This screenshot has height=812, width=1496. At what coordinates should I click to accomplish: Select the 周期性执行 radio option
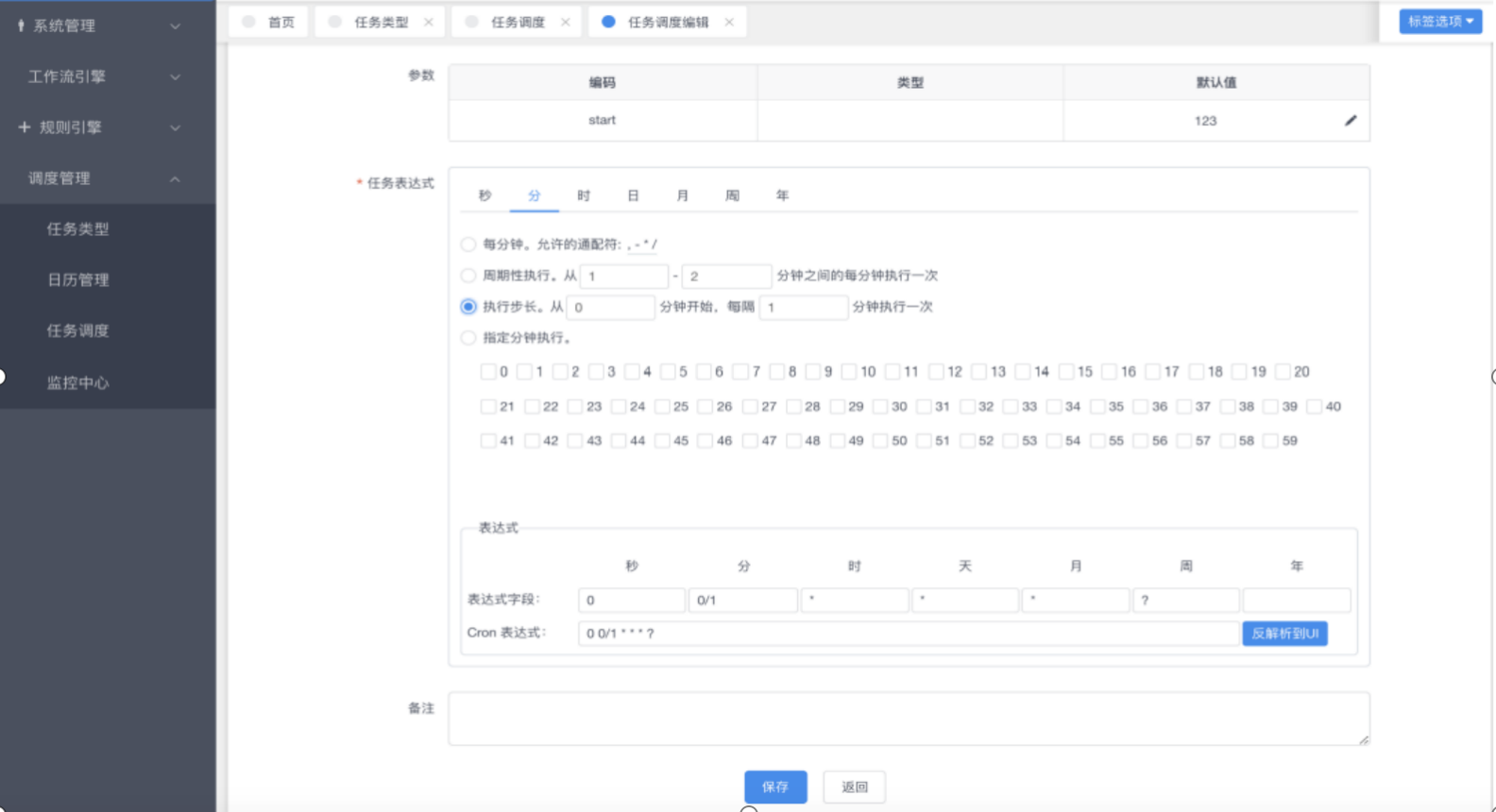point(468,276)
